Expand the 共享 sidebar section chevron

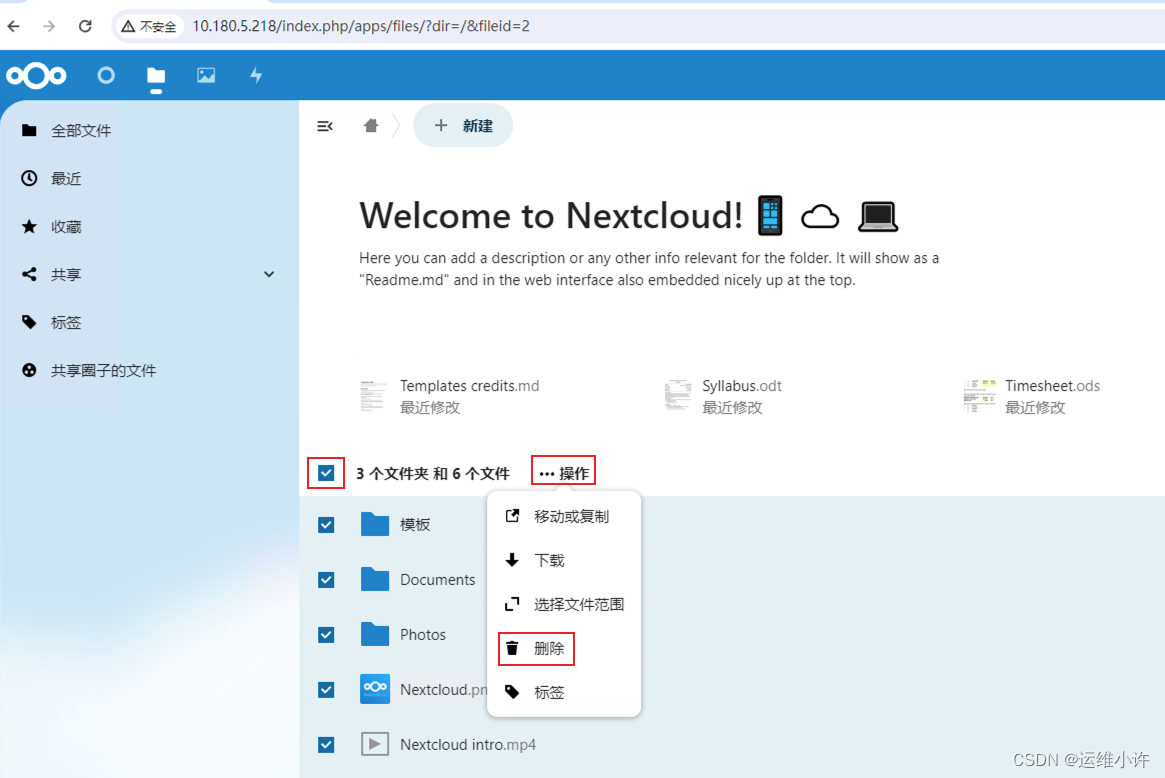click(x=269, y=274)
